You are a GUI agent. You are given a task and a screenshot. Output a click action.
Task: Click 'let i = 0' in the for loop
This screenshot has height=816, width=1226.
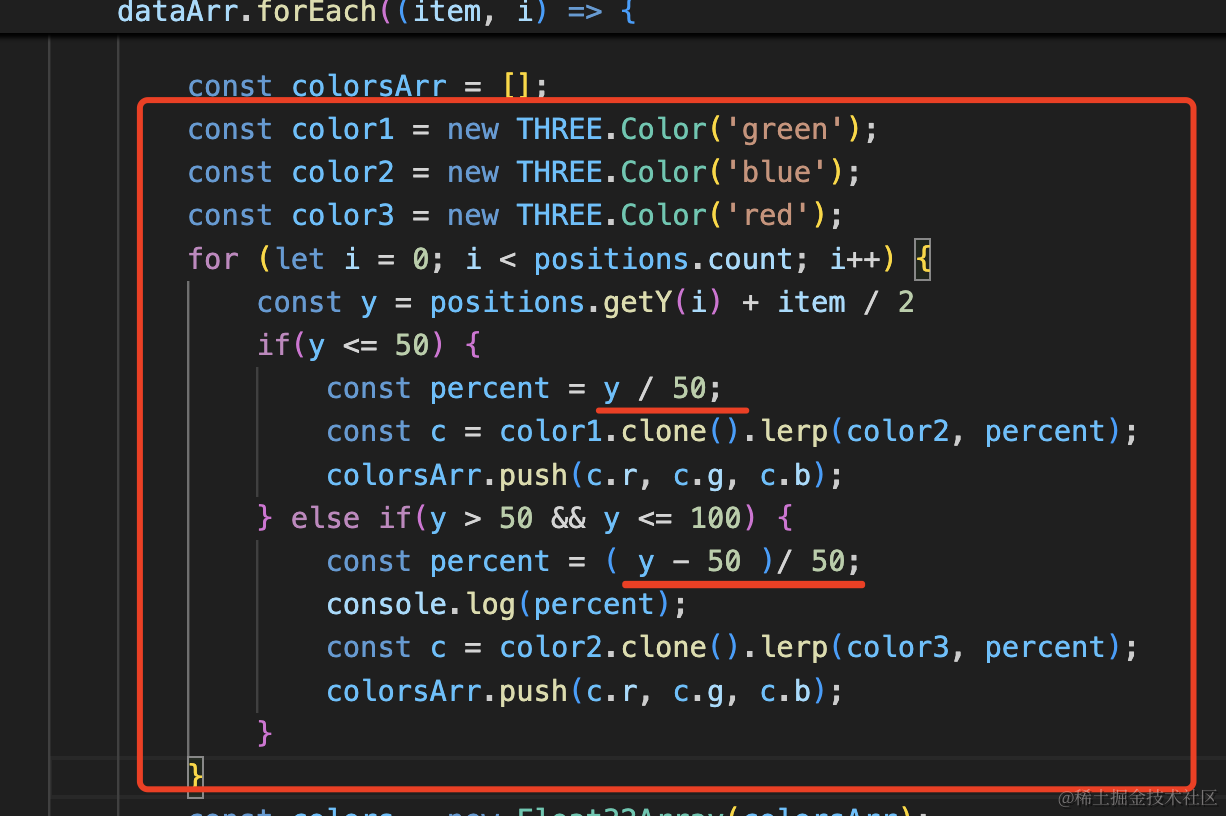pyautogui.click(x=351, y=259)
